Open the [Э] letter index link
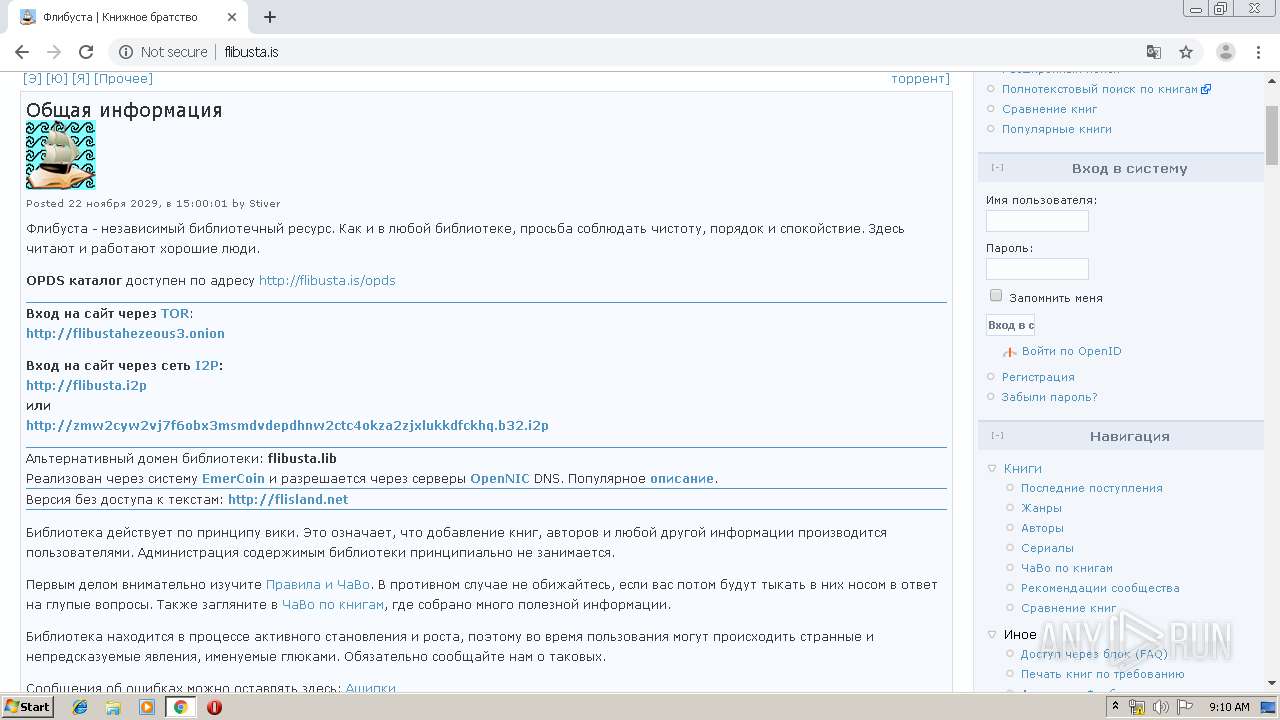Image resolution: width=1280 pixels, height=720 pixels. point(33,78)
